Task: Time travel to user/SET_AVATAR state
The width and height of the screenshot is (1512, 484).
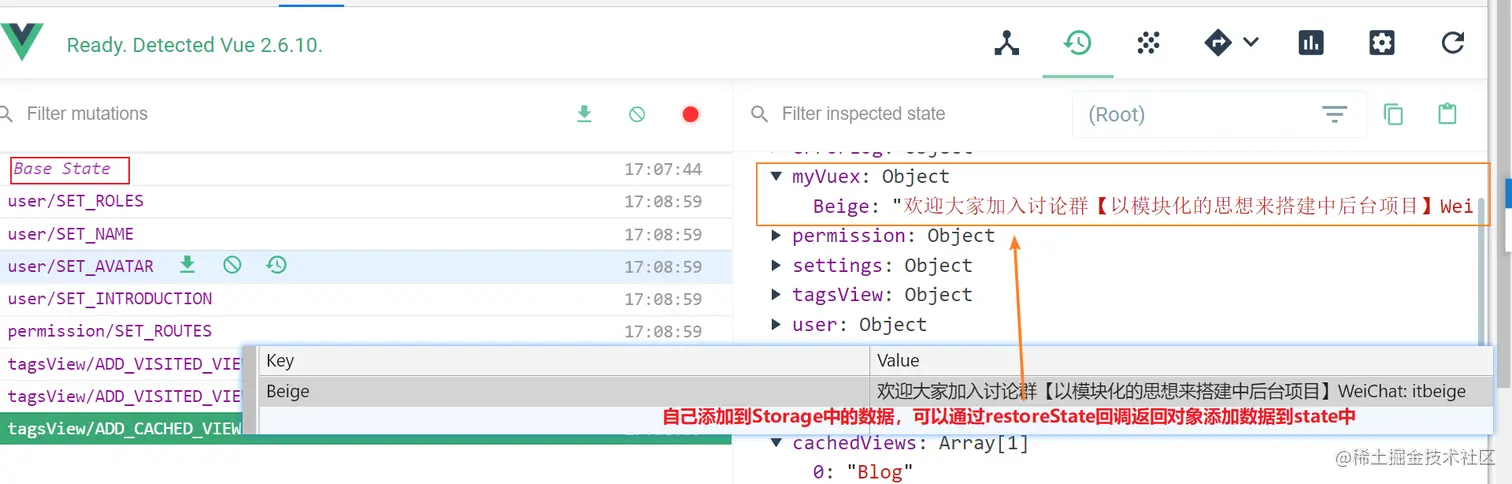Action: point(277,265)
